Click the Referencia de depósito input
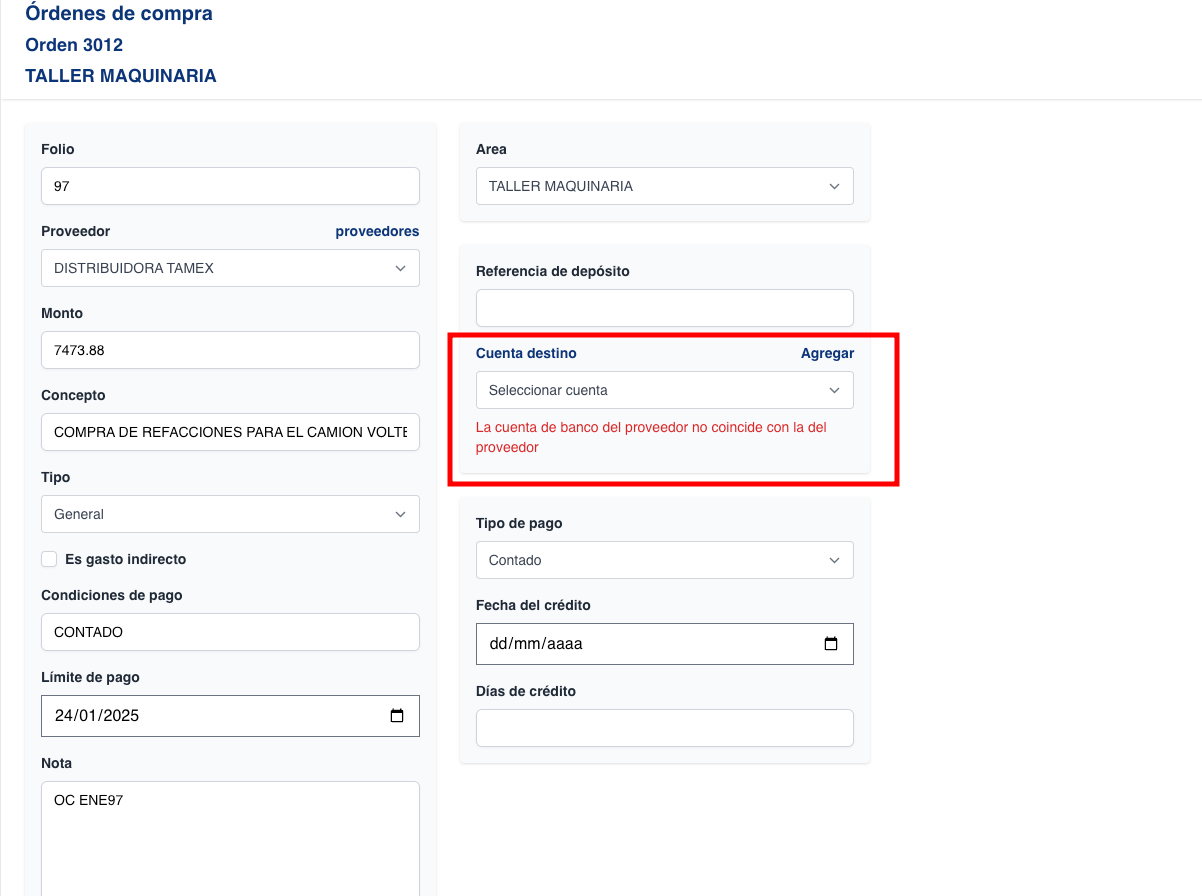The image size is (1202, 896). [x=664, y=308]
